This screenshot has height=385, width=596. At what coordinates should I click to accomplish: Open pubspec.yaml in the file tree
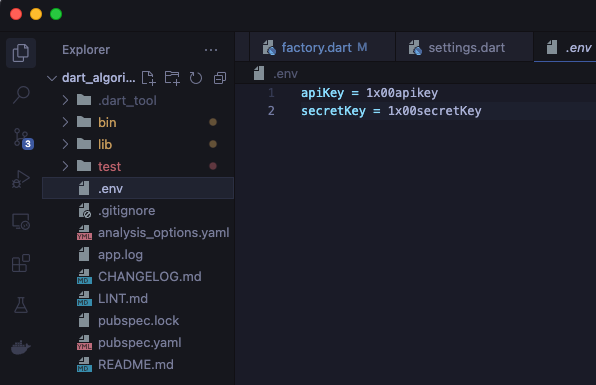138,343
